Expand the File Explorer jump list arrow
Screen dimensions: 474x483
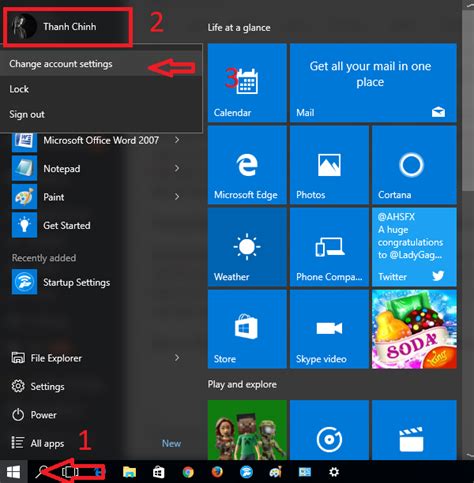(177, 358)
